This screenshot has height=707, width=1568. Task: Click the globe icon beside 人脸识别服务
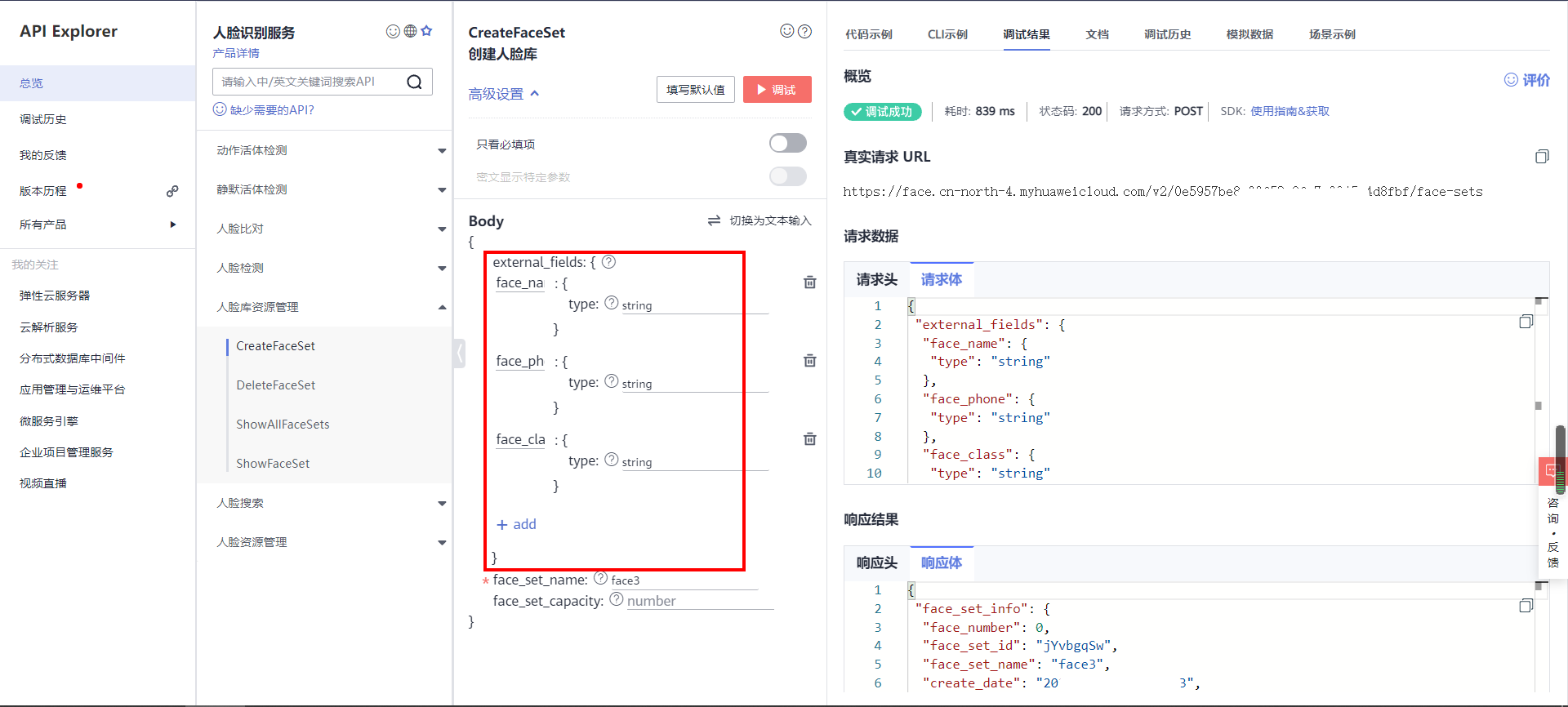point(410,31)
